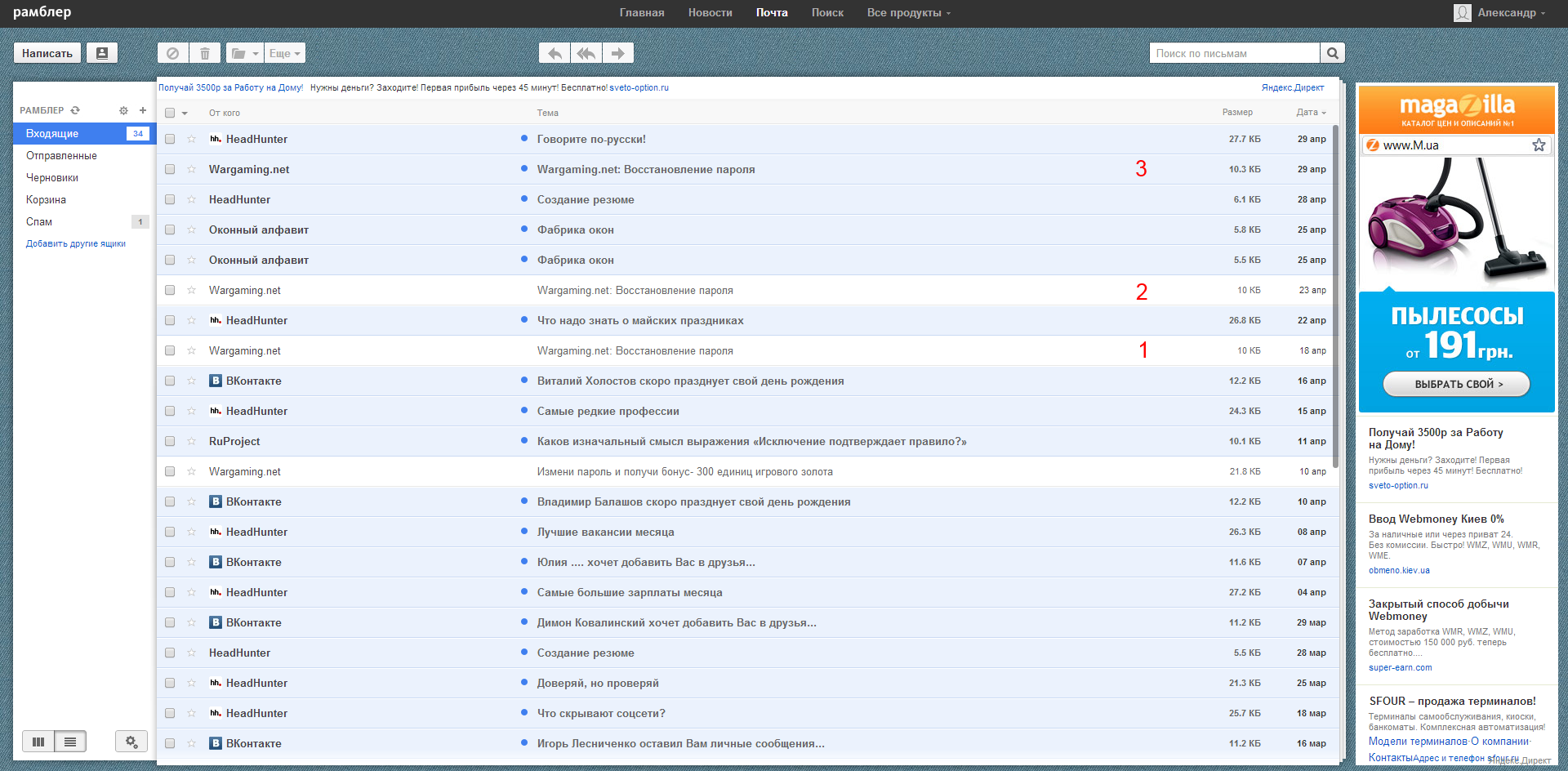Open the select-all dropdown arrow in header
Screen dimensions: 1568x771
(185, 114)
